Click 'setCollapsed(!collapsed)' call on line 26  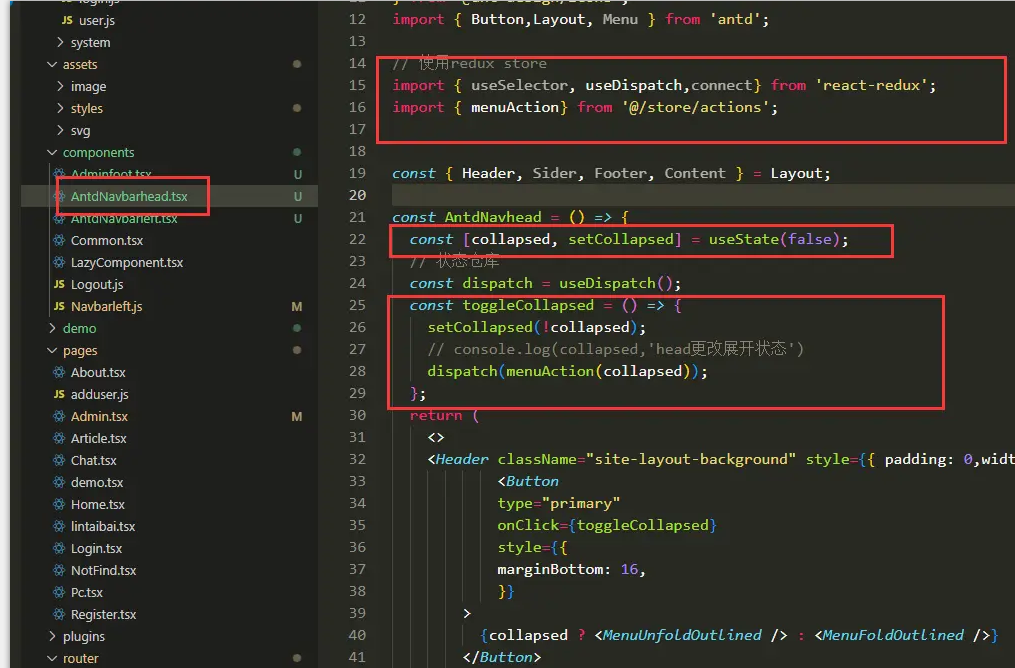click(532, 328)
